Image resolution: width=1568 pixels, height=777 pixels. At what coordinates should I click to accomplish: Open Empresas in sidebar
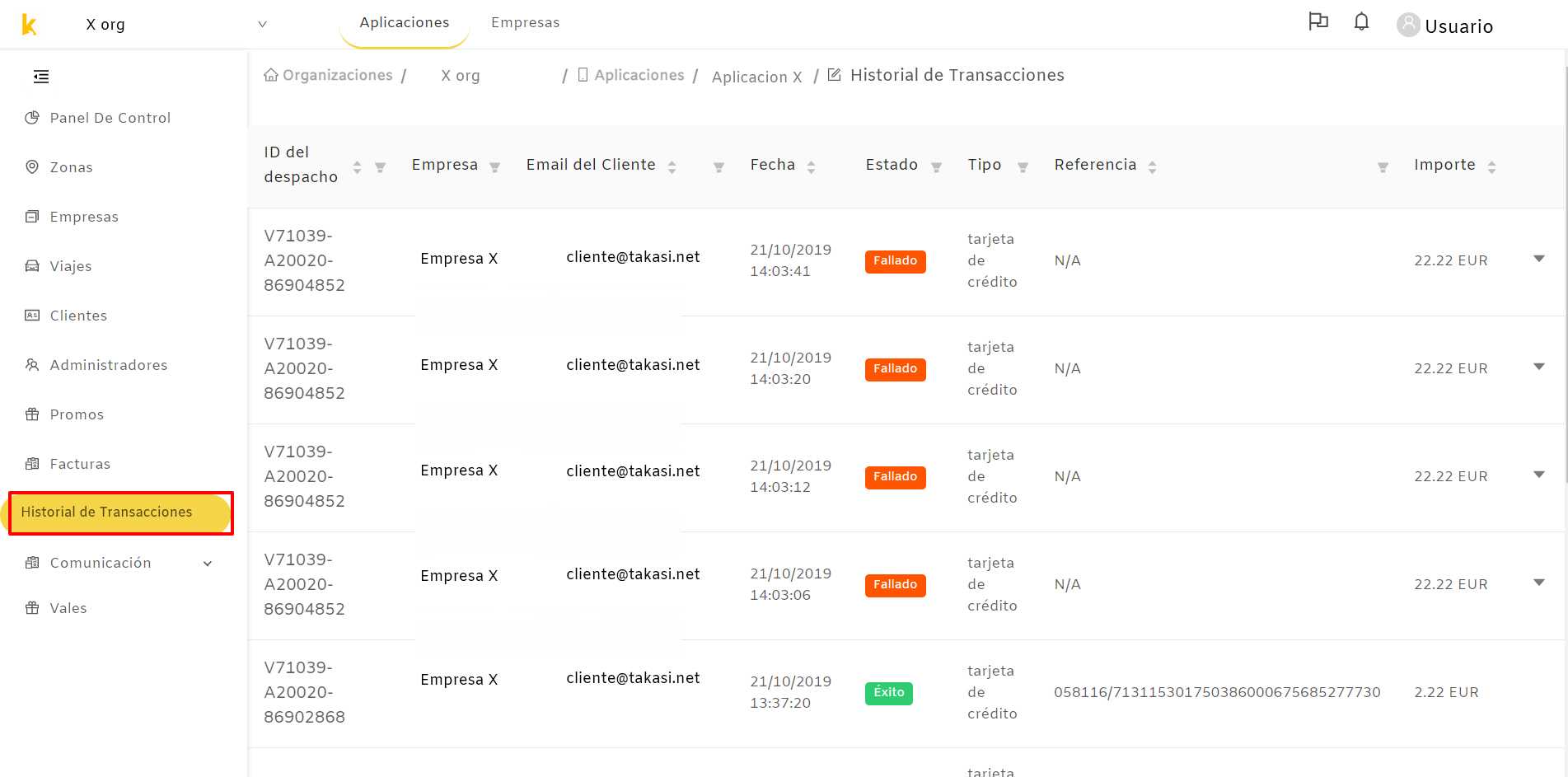(x=84, y=217)
